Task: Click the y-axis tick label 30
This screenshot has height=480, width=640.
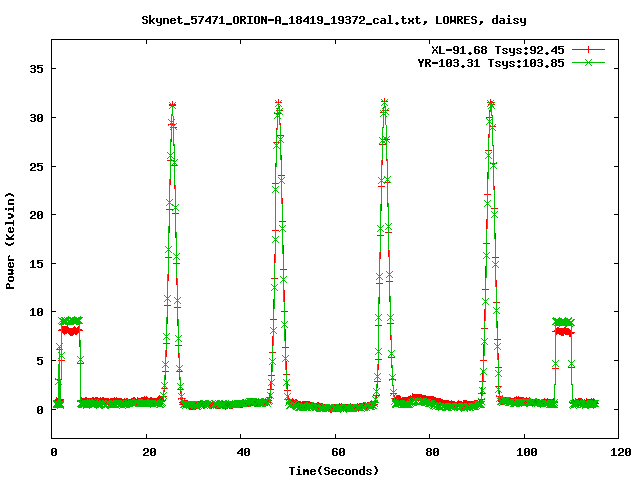Action: [x=36, y=118]
